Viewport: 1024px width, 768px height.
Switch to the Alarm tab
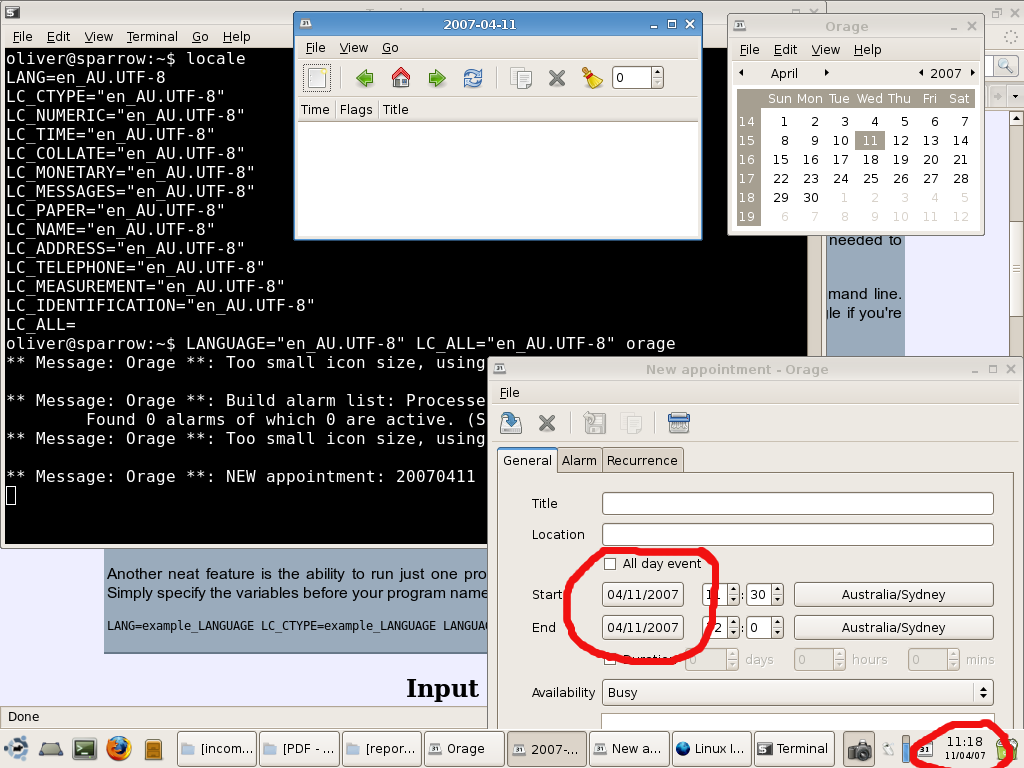click(579, 460)
